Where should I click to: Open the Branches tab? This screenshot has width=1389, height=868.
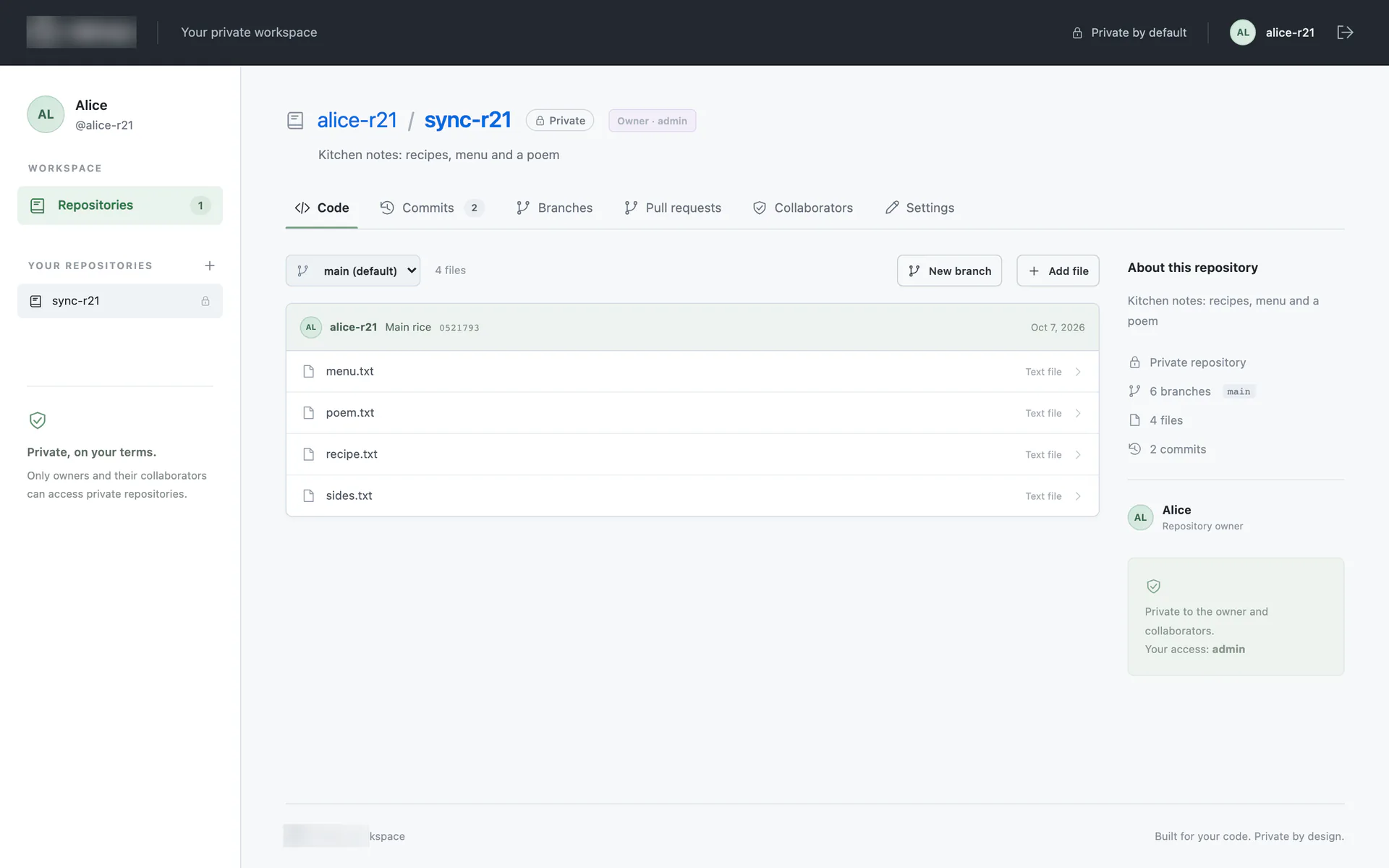tap(554, 208)
